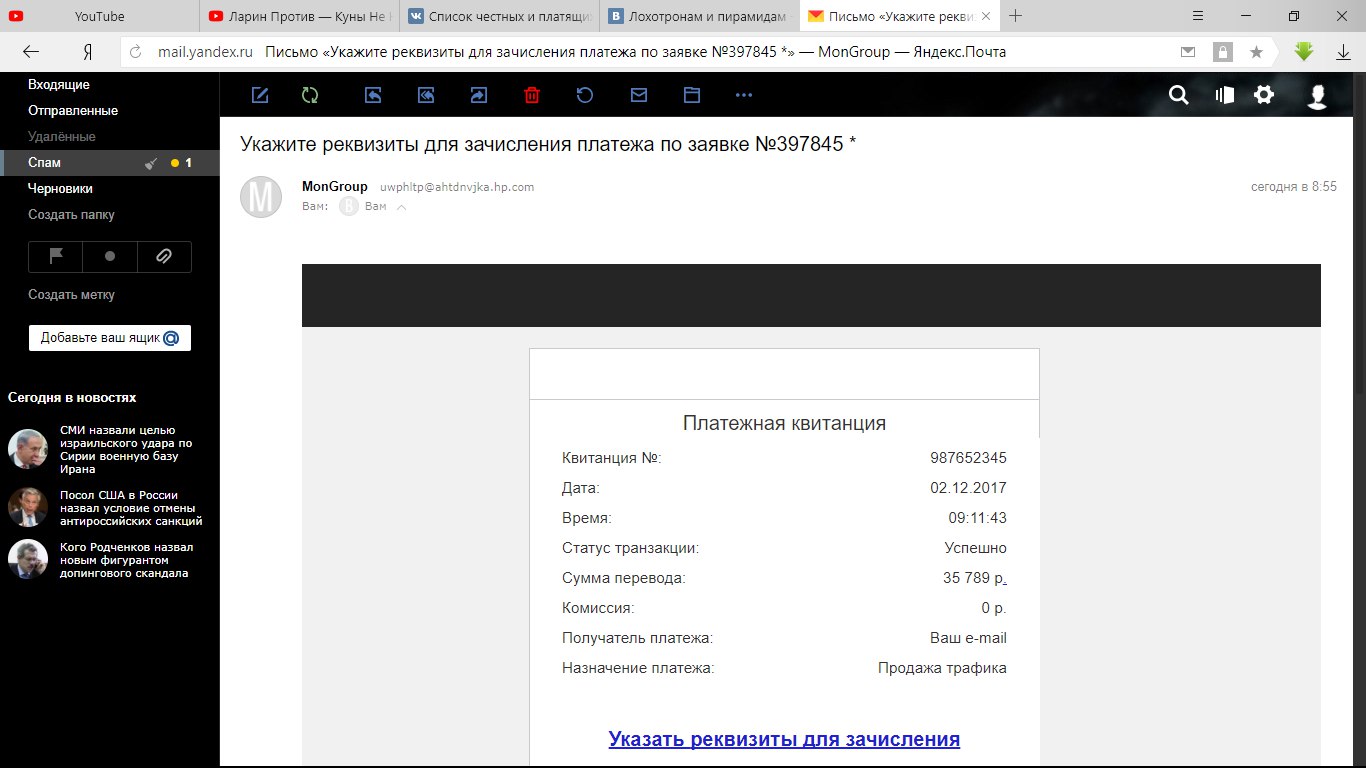This screenshot has height=768, width=1366.
Task: Filter messages with attachments via paperclip icon
Action: coord(164,257)
